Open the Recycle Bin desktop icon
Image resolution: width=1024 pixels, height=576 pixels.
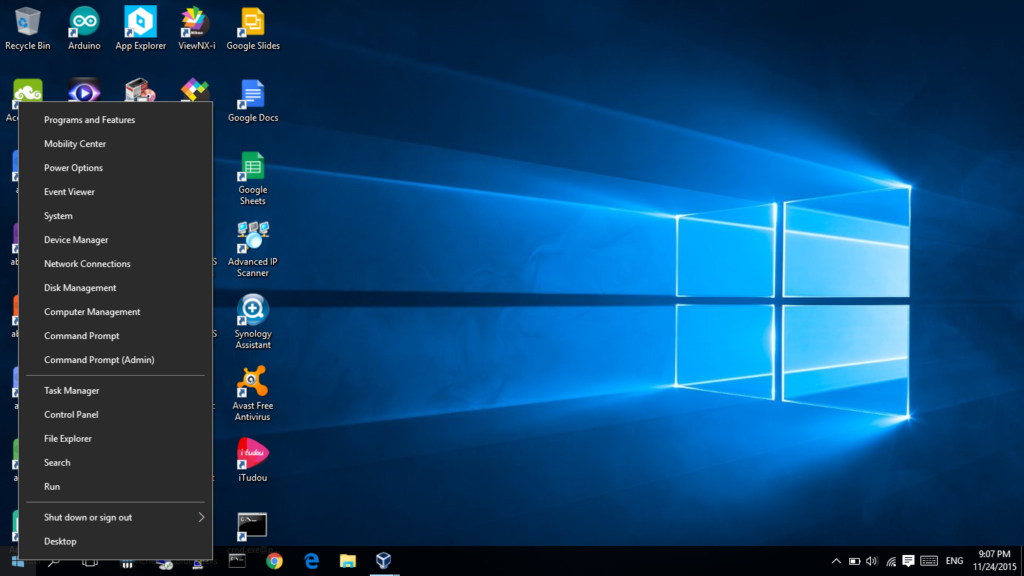pyautogui.click(x=27, y=29)
